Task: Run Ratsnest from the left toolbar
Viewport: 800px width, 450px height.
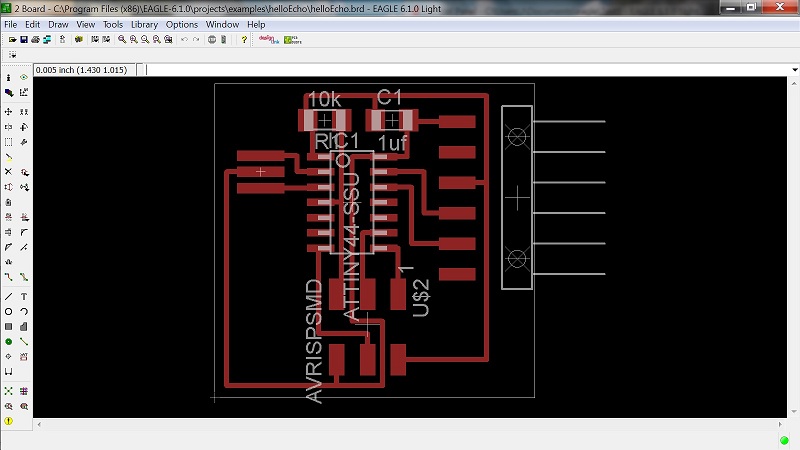Action: pyautogui.click(x=8, y=391)
